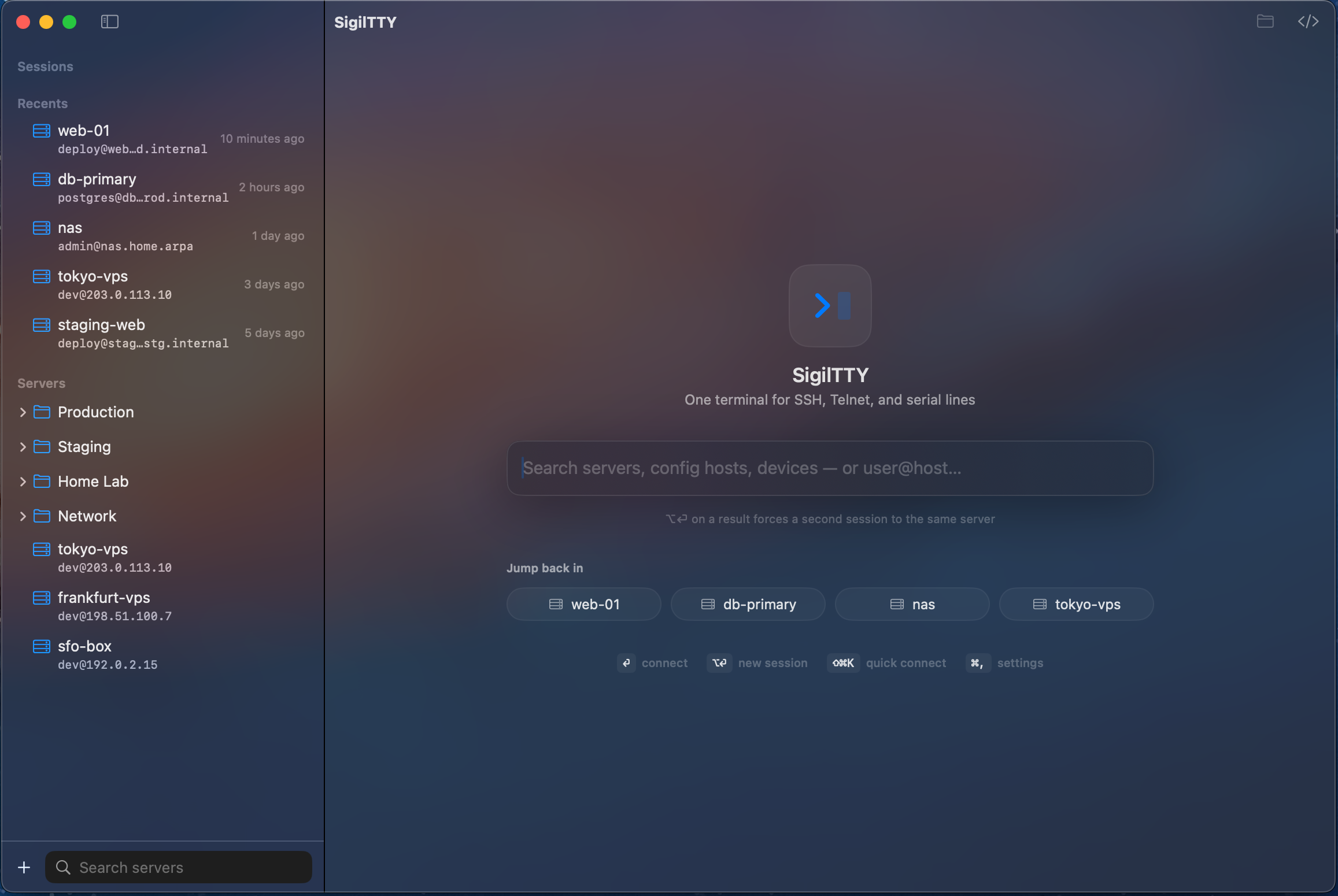Click the green zoom window button
The width and height of the screenshot is (1338, 896).
(69, 22)
